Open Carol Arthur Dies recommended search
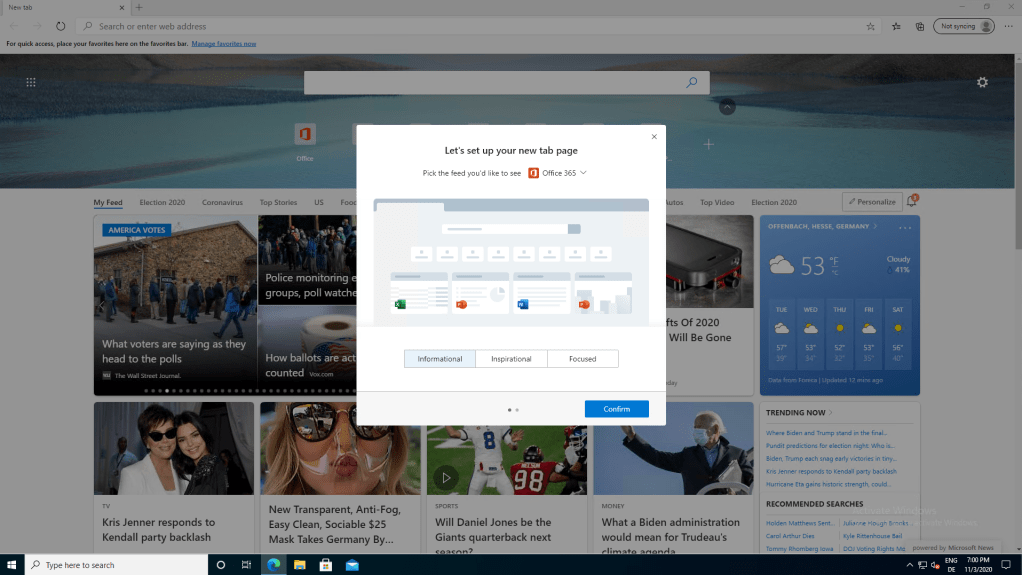 click(x=790, y=536)
